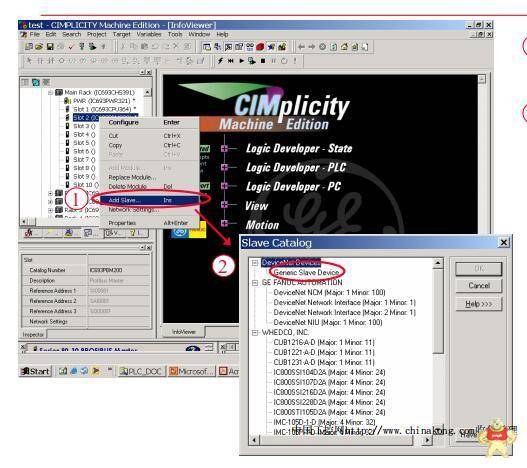Click the teal icon above project tree
Image resolution: width=527 pixels, height=468 pixels.
[x=36, y=82]
